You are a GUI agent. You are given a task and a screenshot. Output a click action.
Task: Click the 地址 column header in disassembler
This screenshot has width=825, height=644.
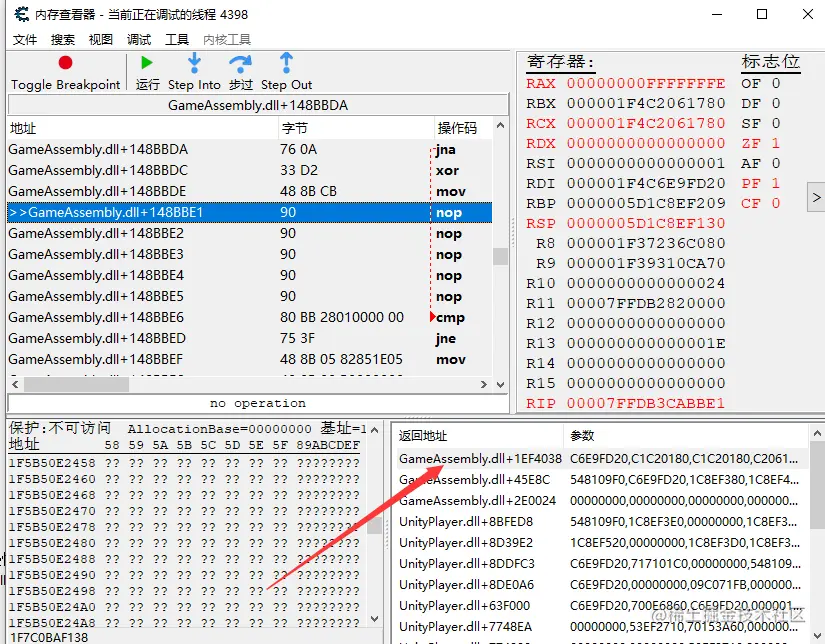point(143,128)
